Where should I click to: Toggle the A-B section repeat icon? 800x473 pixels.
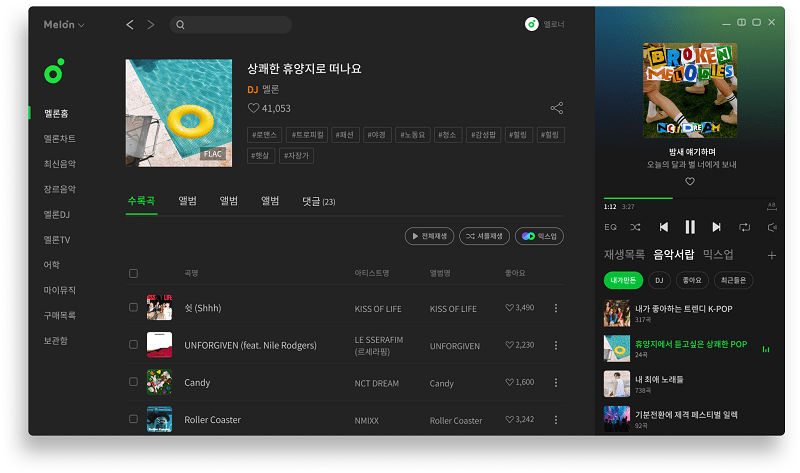[771, 206]
